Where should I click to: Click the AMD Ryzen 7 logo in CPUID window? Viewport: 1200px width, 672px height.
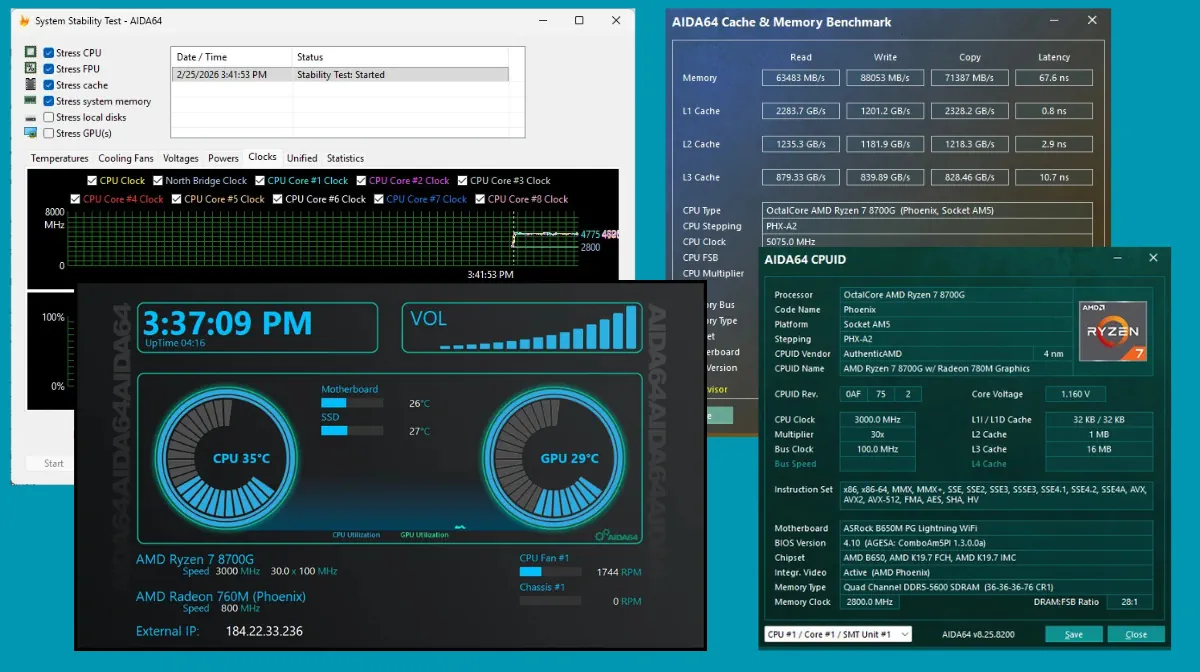1112,330
